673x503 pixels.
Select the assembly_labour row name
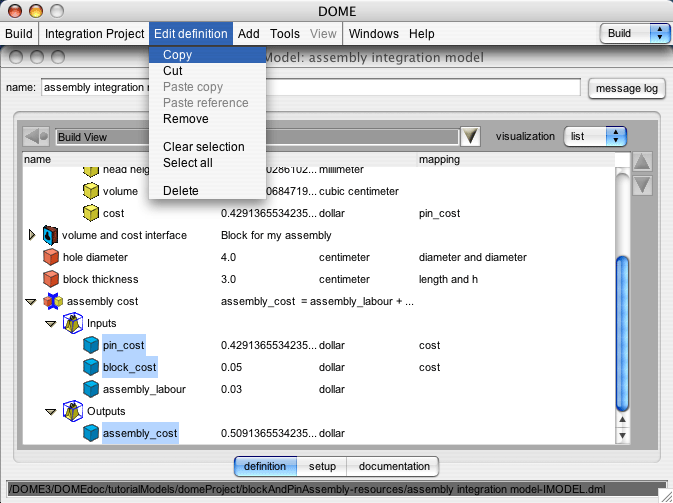coord(144,389)
